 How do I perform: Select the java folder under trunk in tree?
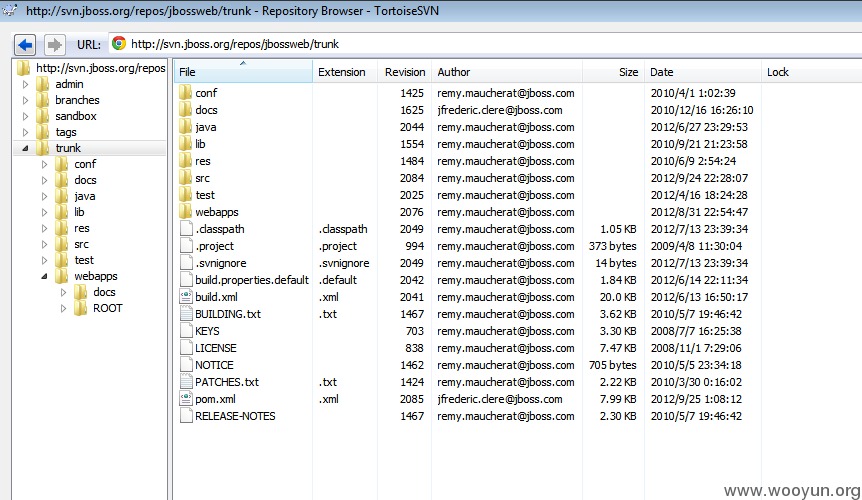point(85,196)
